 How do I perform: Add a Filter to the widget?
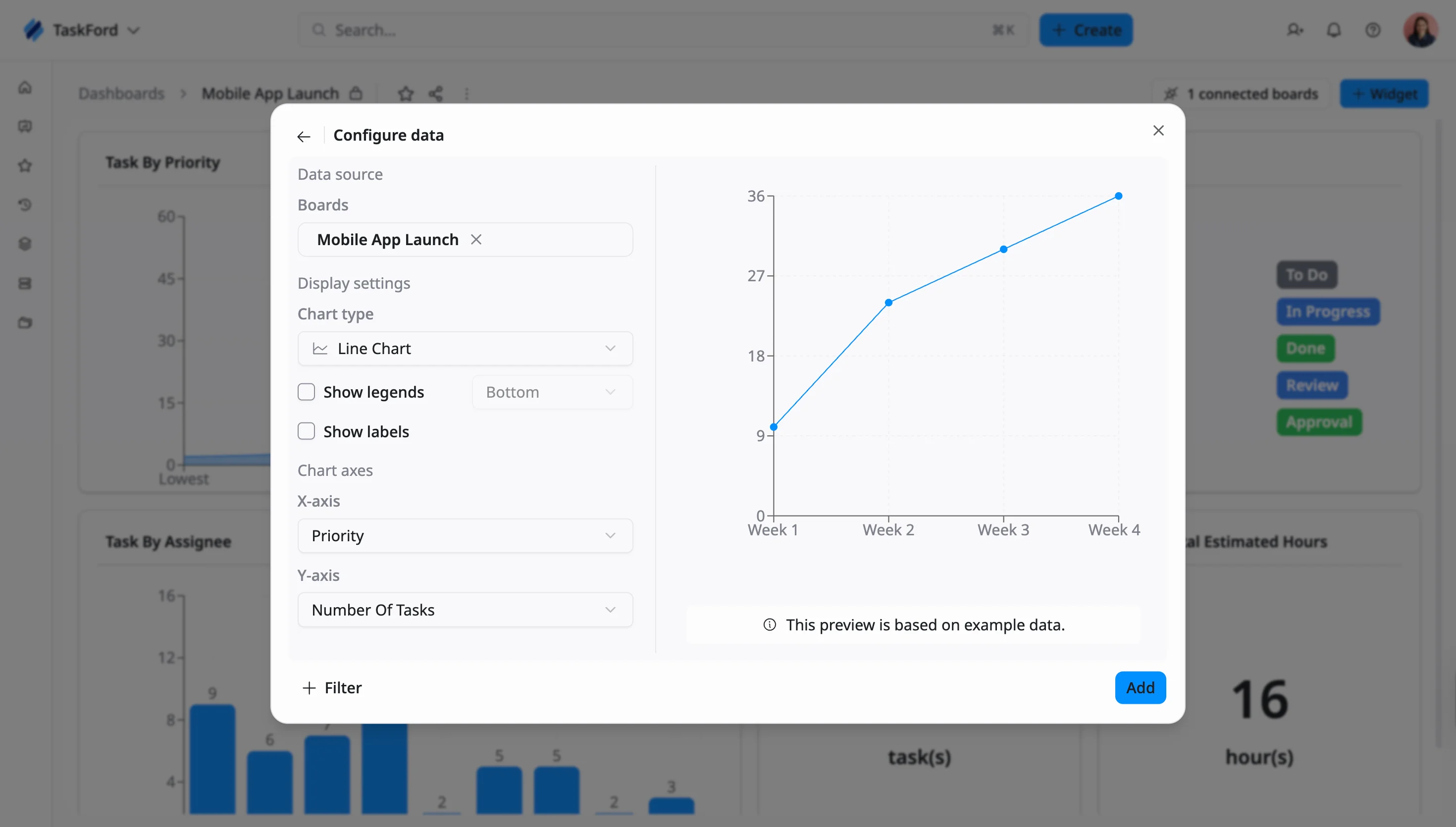click(x=332, y=688)
